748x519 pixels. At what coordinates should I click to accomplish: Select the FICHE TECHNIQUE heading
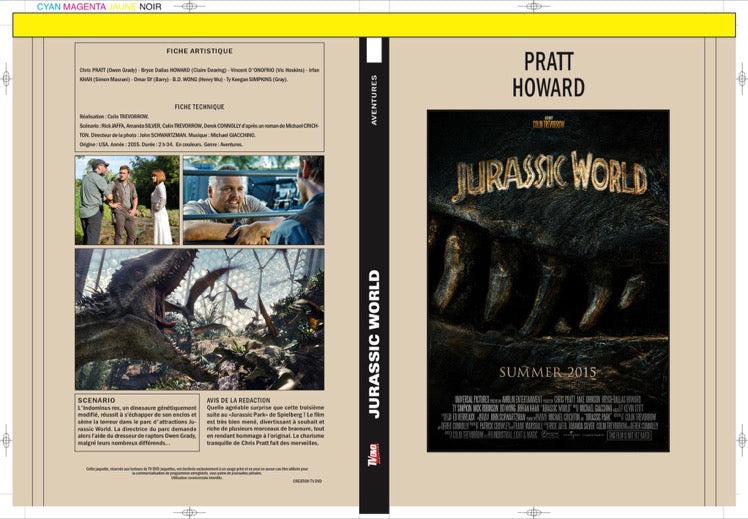199,107
